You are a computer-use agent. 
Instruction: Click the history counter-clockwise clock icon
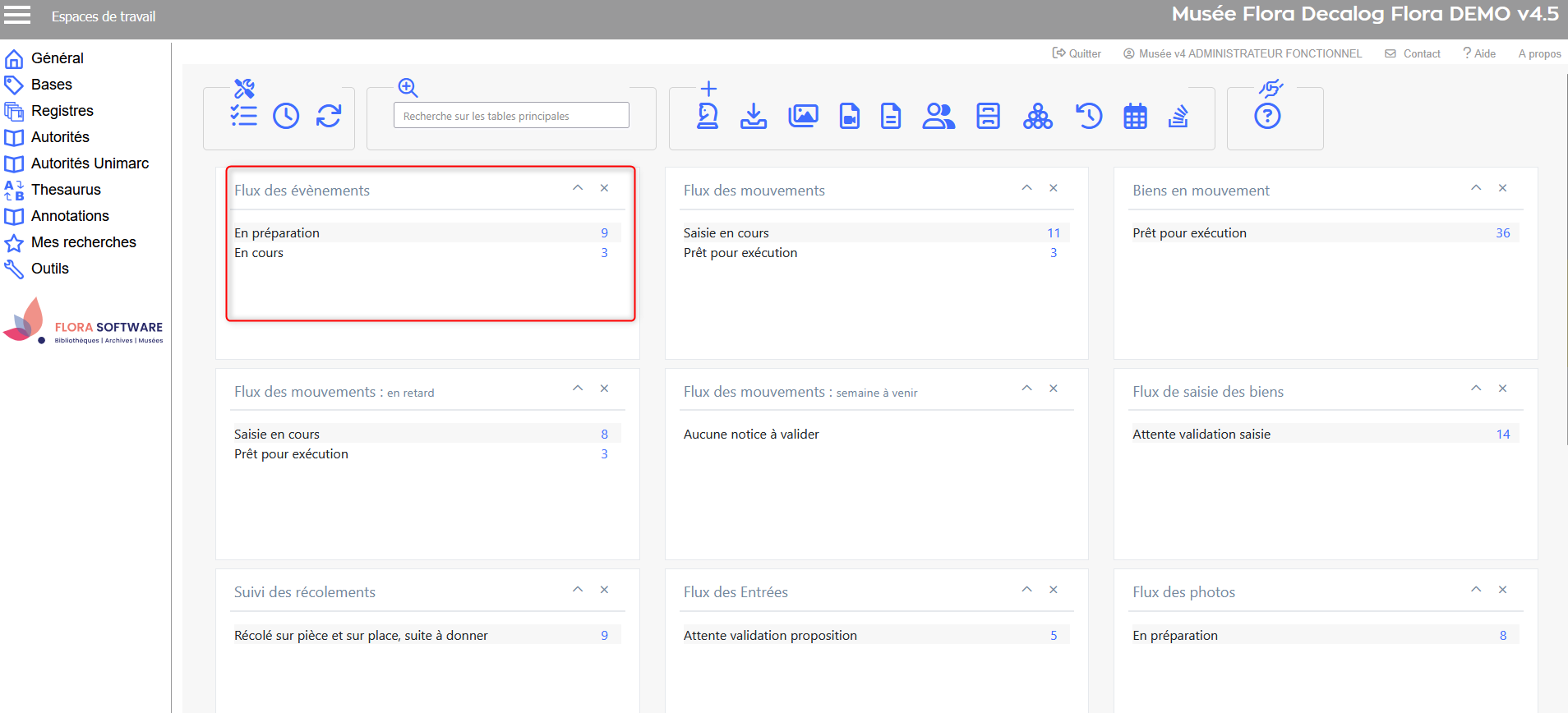coord(1089,116)
